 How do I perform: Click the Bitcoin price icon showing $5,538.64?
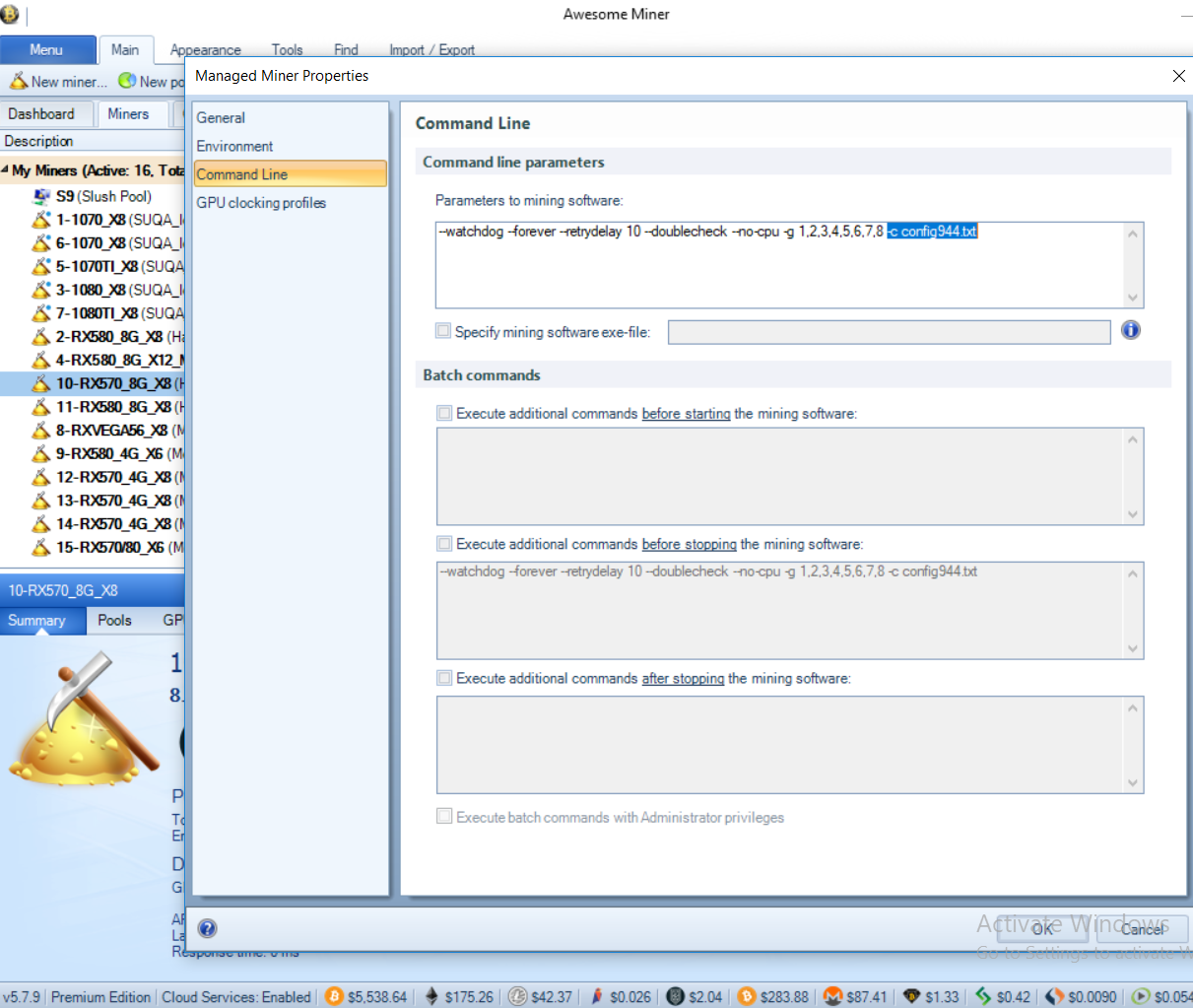pyautogui.click(x=334, y=996)
